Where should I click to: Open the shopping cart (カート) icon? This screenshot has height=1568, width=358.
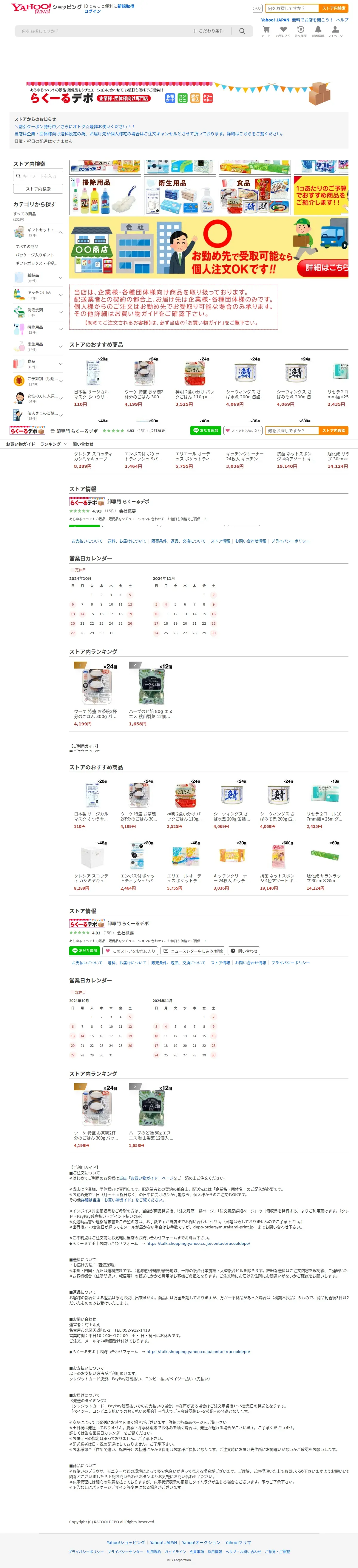click(x=266, y=32)
